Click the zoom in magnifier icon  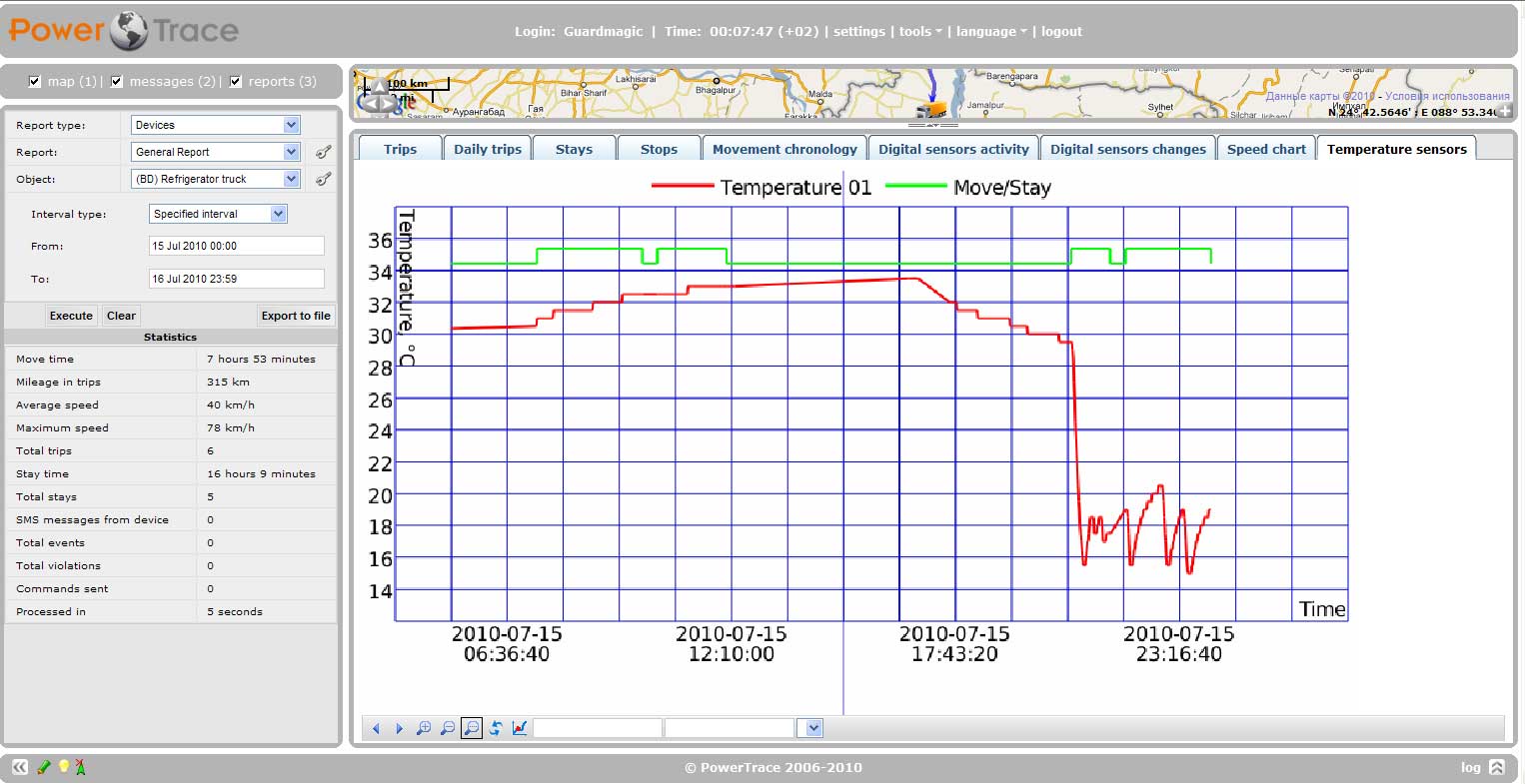click(424, 728)
